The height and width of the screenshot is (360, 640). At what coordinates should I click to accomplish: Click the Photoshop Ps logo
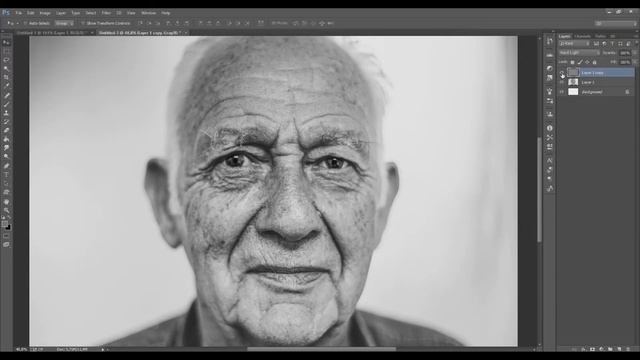point(6,13)
